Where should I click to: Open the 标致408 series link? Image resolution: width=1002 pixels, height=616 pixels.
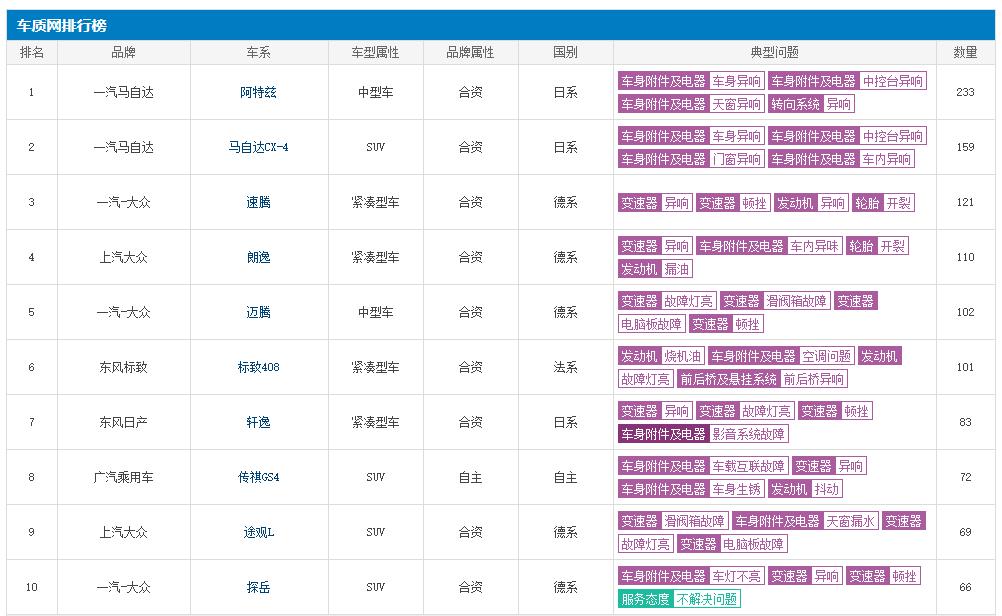[258, 367]
